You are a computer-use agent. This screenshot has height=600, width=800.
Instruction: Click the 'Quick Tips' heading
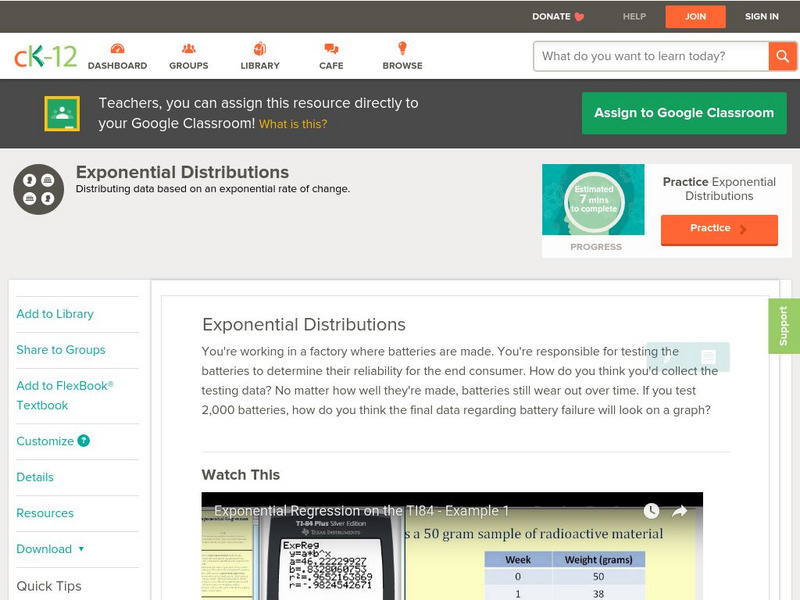point(49,586)
